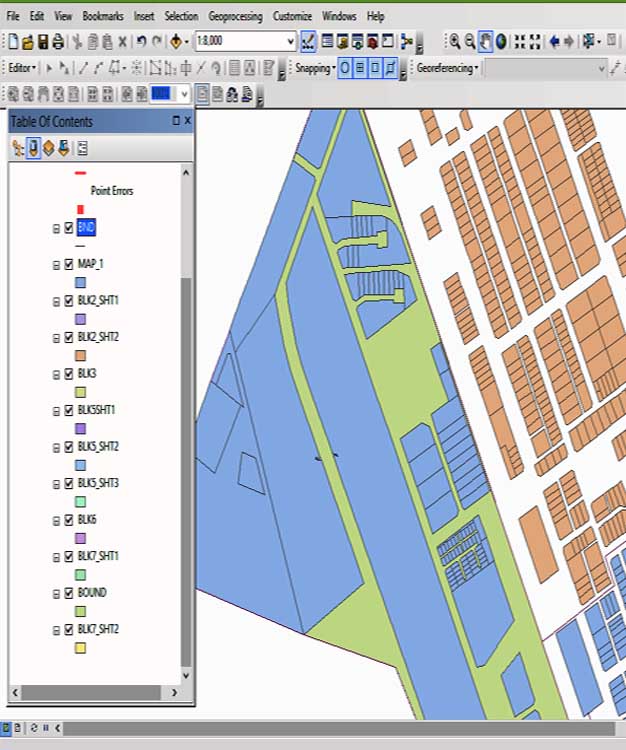Open the Geoprocessing menu
The height and width of the screenshot is (750, 626).
[x=236, y=16]
